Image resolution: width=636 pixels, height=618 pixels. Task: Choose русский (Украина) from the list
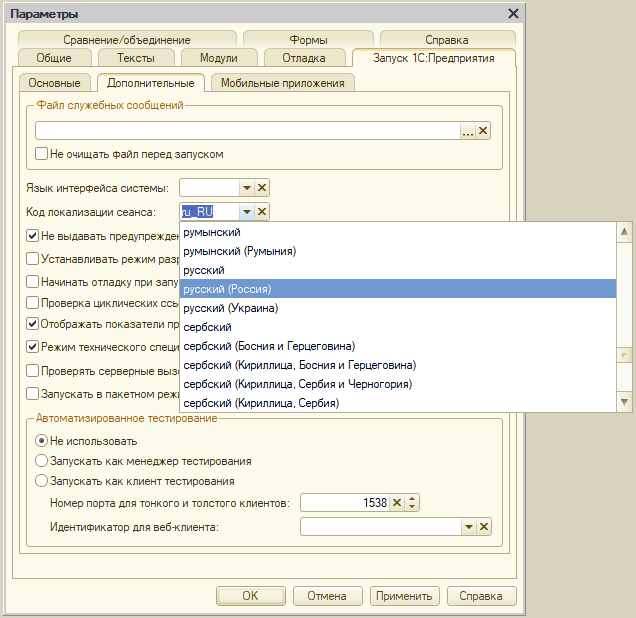coord(398,308)
